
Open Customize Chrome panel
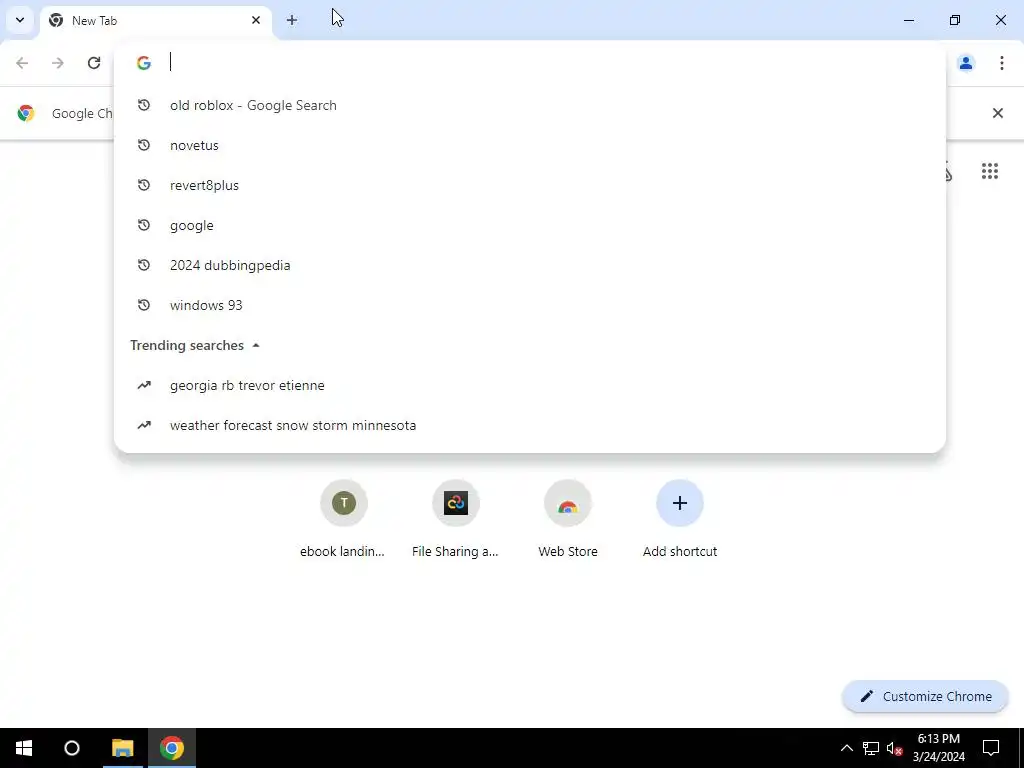point(925,696)
